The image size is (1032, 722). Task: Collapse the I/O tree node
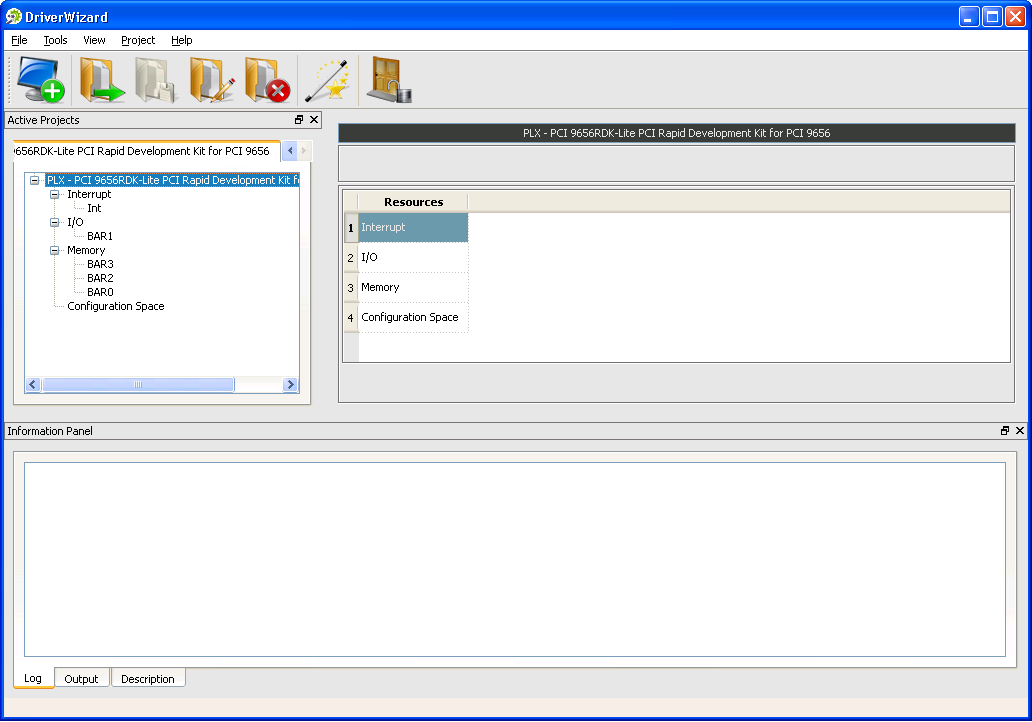pyautogui.click(x=55, y=222)
